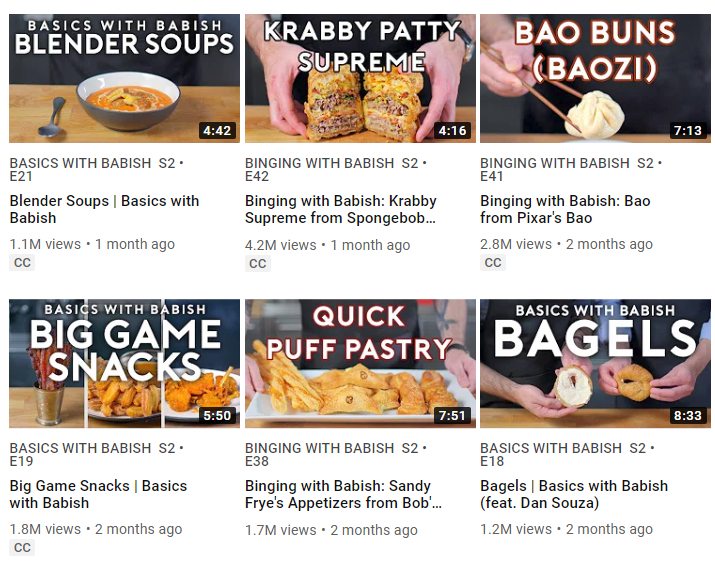Screen dimensions: 715x563
Task: Open title 'Binging with Babish: Bao from Pixar's Bao'
Action: click(565, 209)
